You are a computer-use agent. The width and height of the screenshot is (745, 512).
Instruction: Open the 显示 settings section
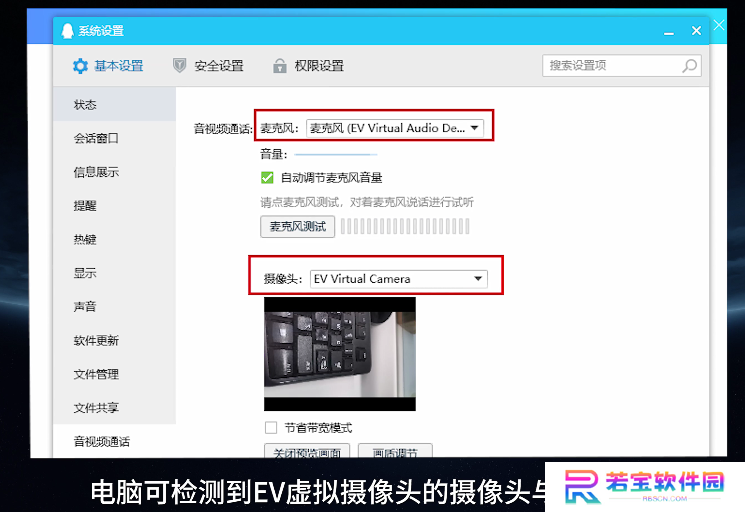(x=115, y=273)
